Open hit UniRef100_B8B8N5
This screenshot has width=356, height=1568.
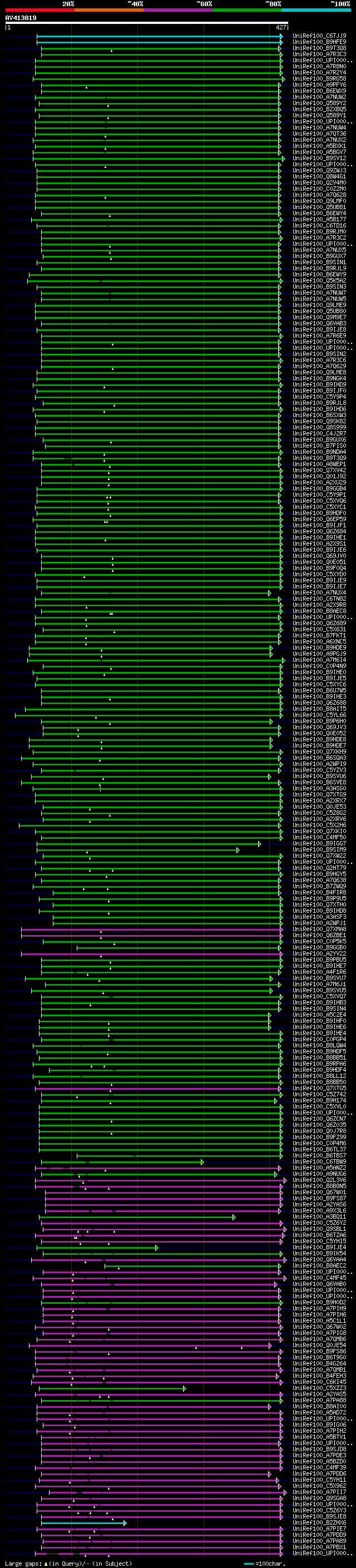319,1186
